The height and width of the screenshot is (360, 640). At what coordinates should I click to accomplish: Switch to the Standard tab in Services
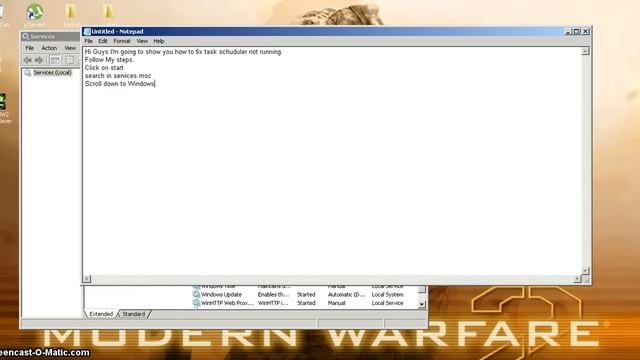134,314
